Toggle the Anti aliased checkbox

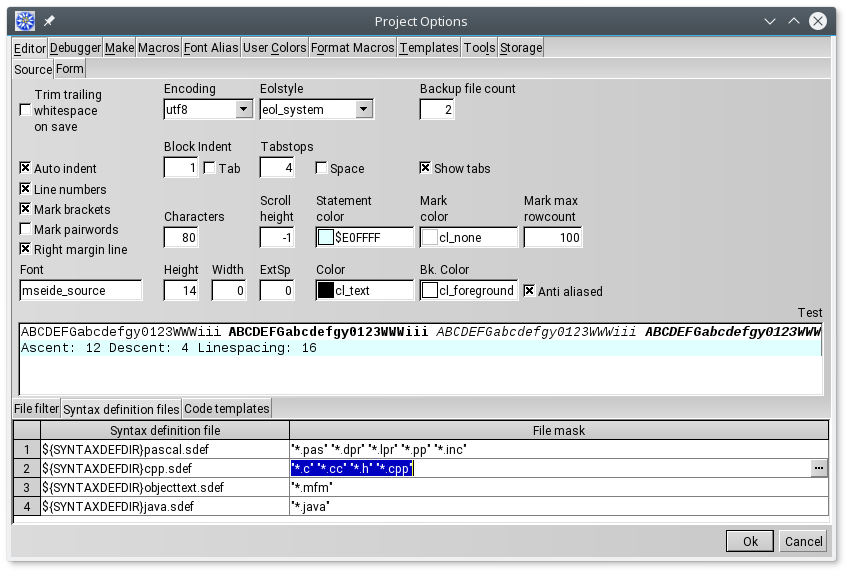pyautogui.click(x=529, y=291)
